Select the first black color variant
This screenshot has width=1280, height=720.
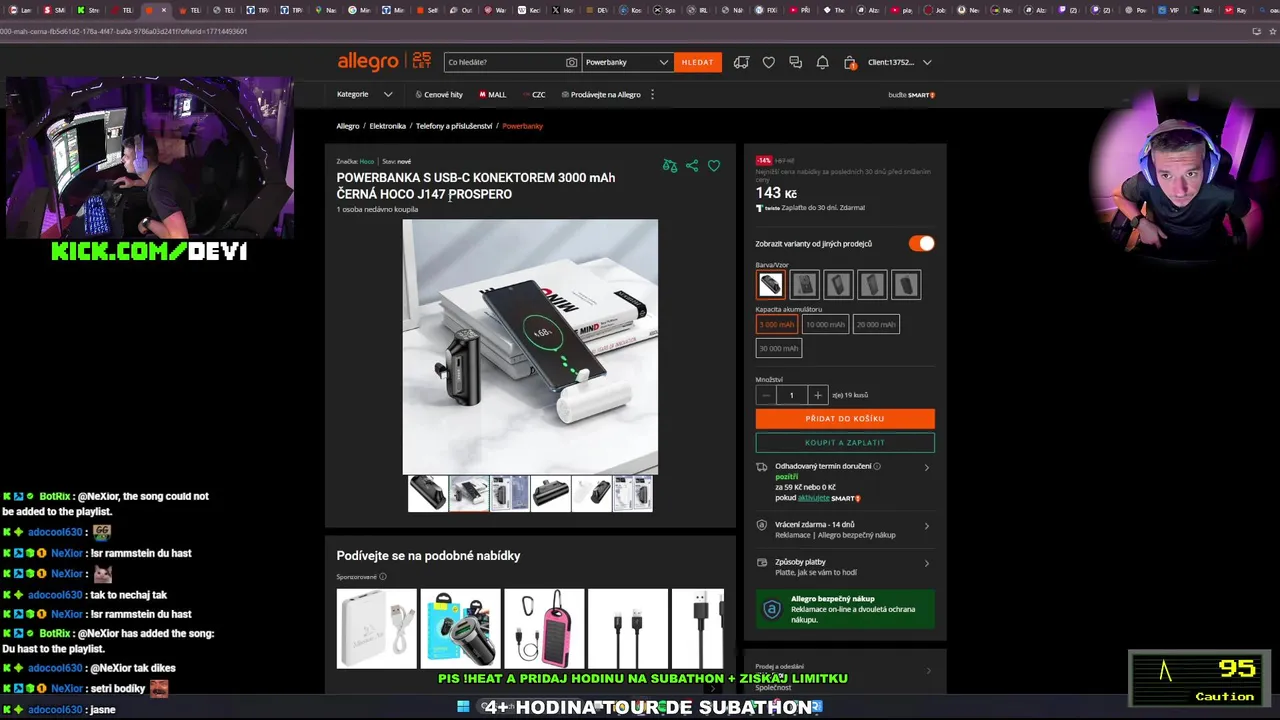click(x=770, y=285)
